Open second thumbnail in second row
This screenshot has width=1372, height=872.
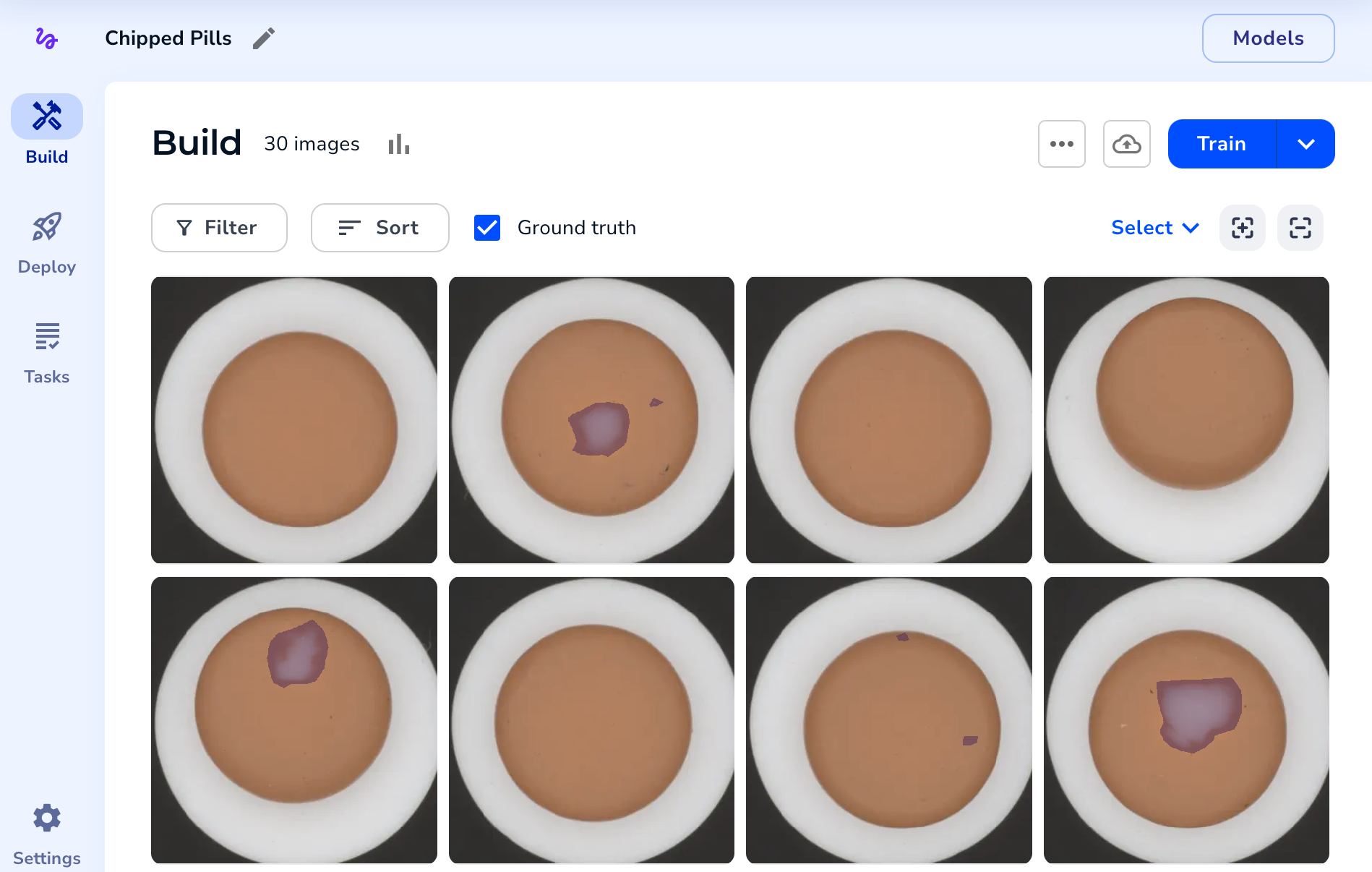(591, 720)
